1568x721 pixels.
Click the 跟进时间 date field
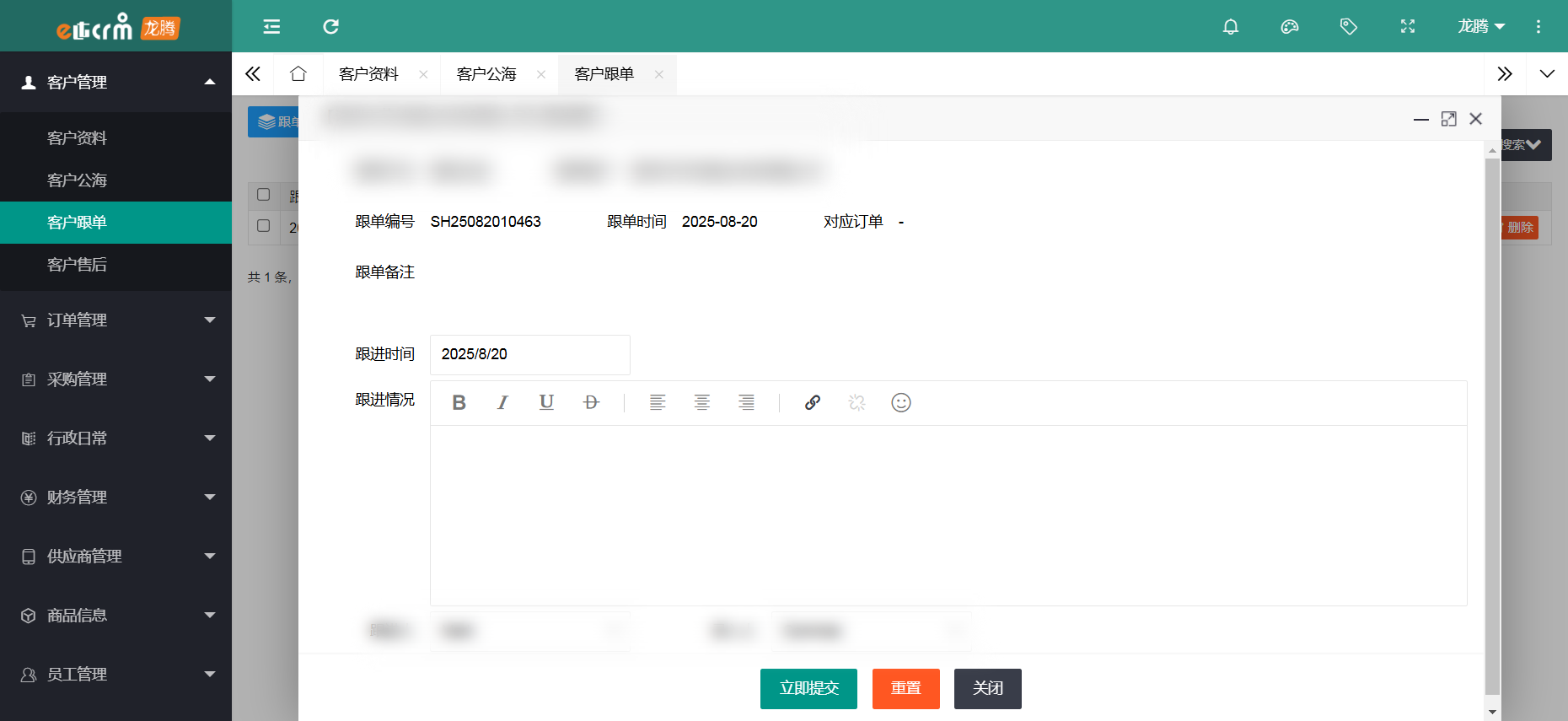click(x=529, y=354)
